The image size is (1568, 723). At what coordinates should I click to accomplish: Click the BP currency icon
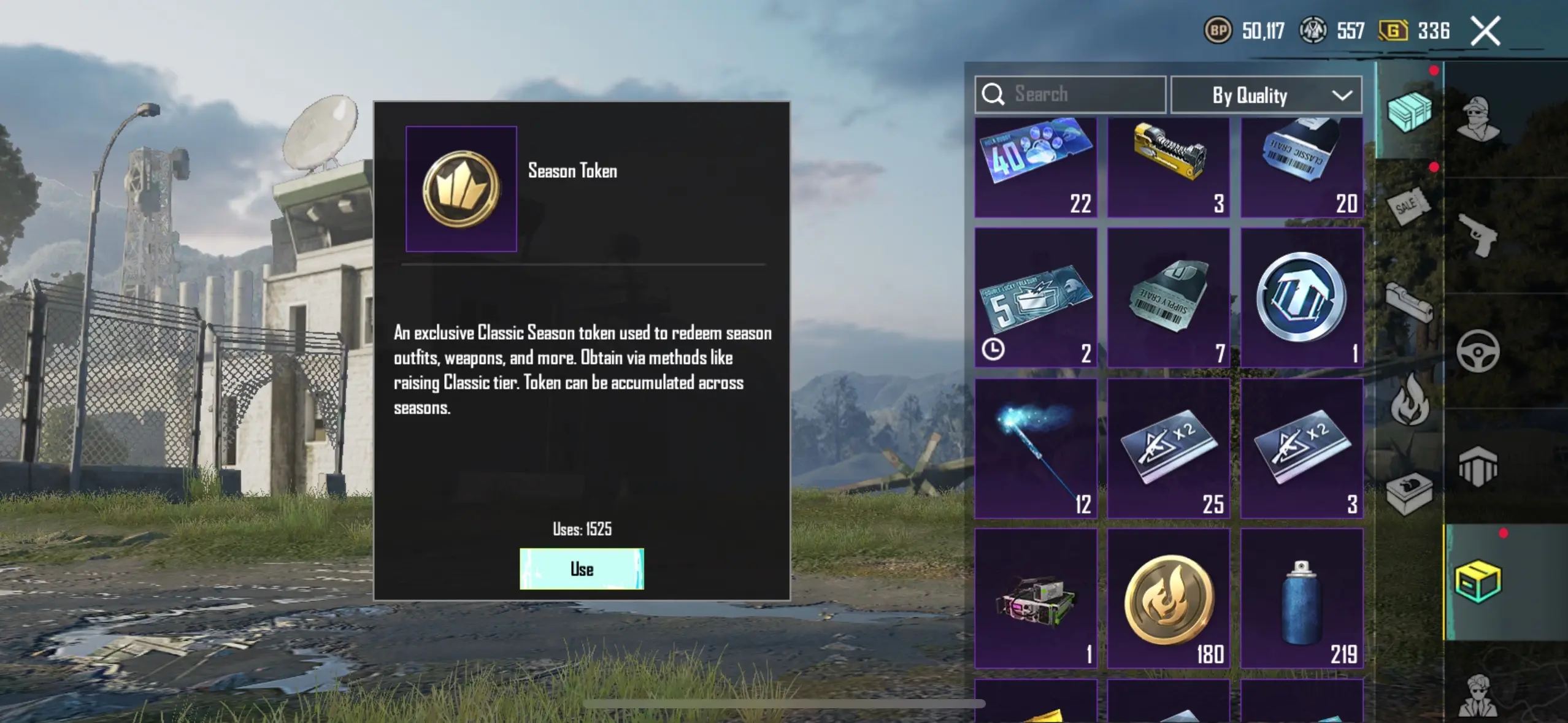click(1218, 30)
